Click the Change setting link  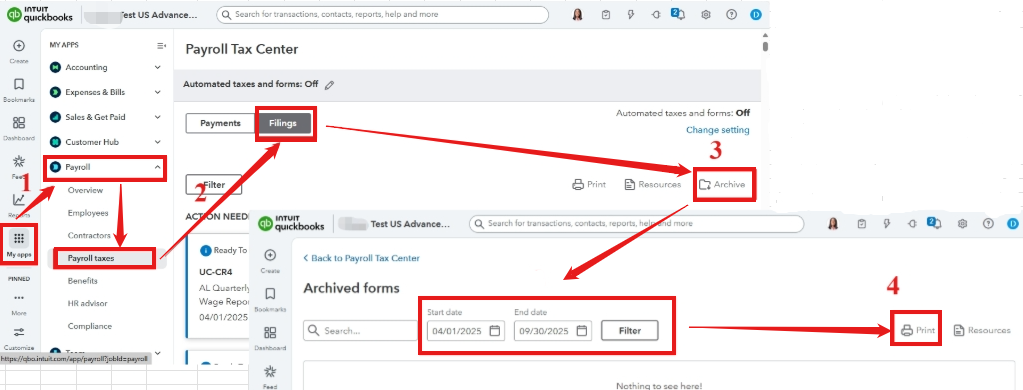[718, 130]
